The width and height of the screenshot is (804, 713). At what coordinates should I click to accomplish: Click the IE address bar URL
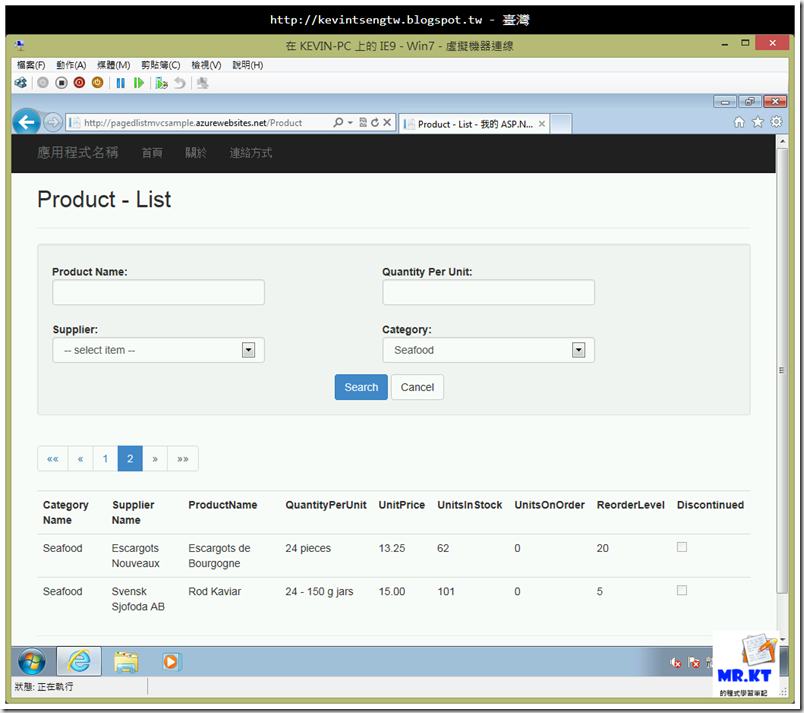[x=193, y=123]
